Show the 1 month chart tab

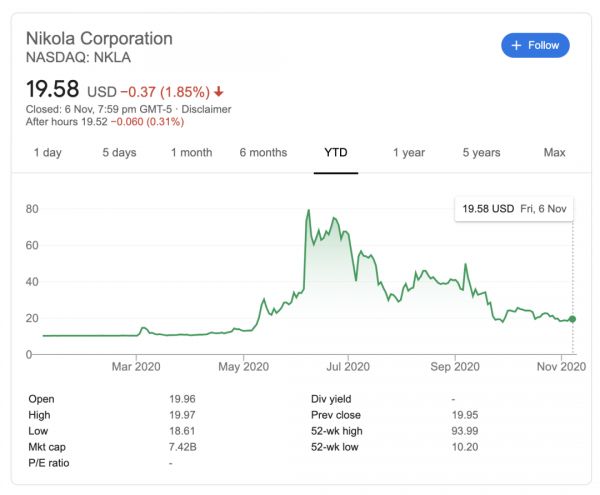pyautogui.click(x=191, y=153)
